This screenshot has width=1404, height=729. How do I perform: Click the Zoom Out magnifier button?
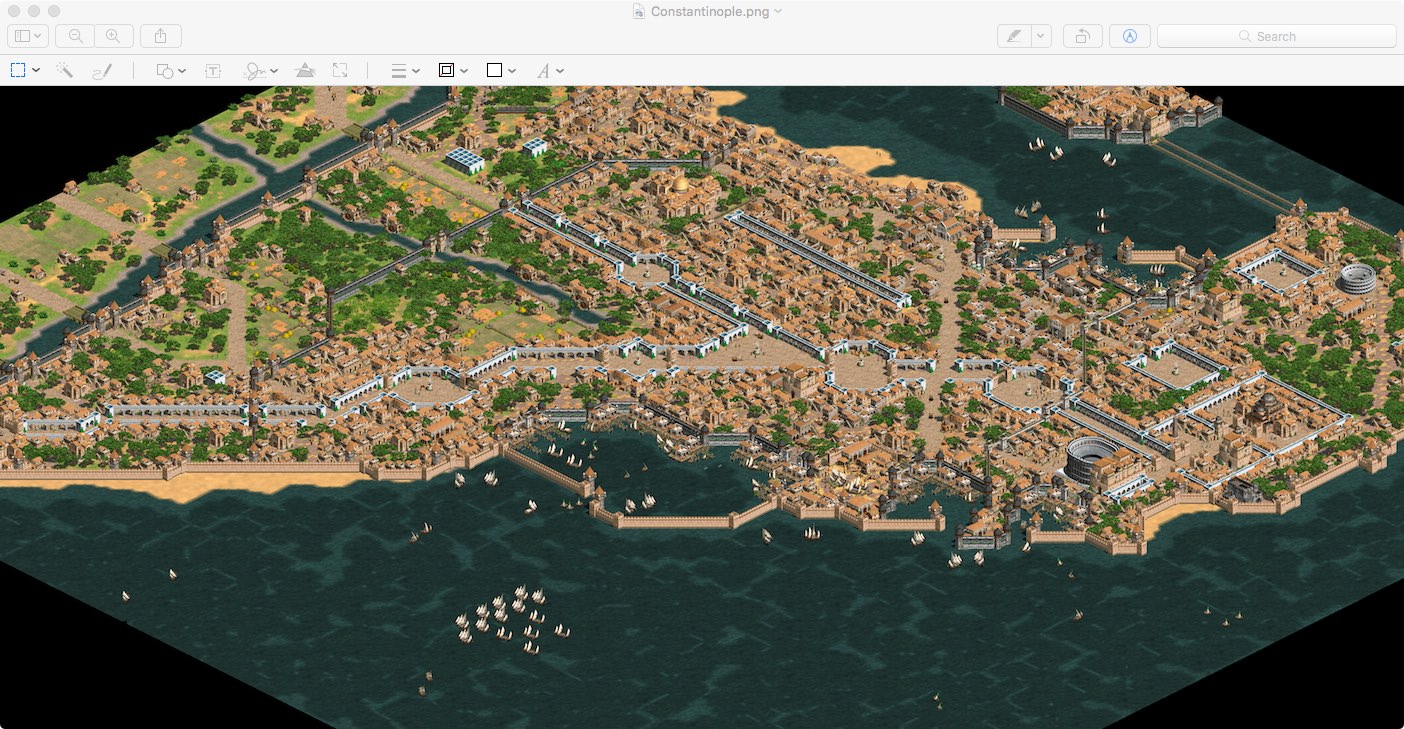[75, 36]
